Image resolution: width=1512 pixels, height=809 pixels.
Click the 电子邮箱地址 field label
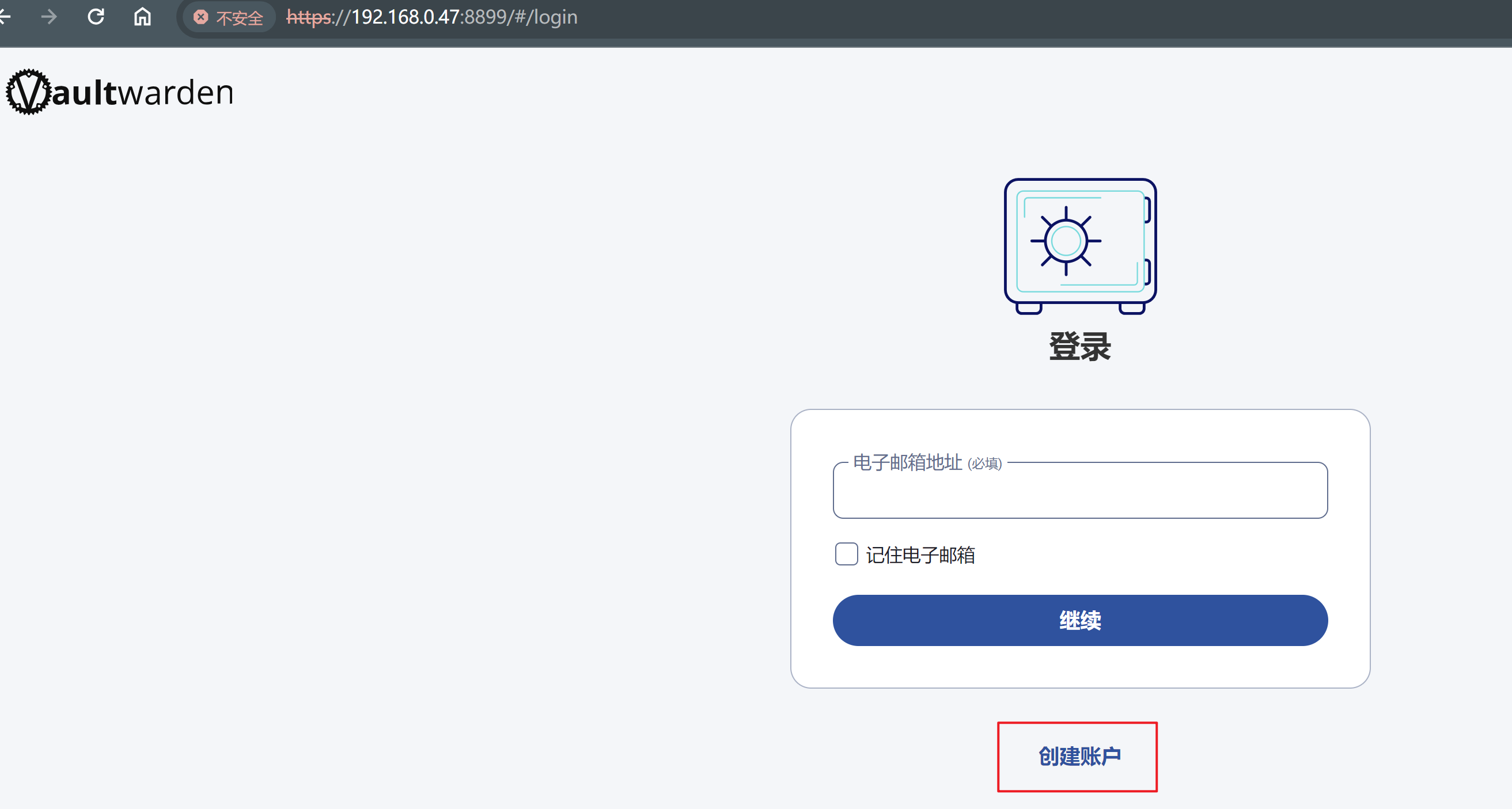(x=907, y=463)
